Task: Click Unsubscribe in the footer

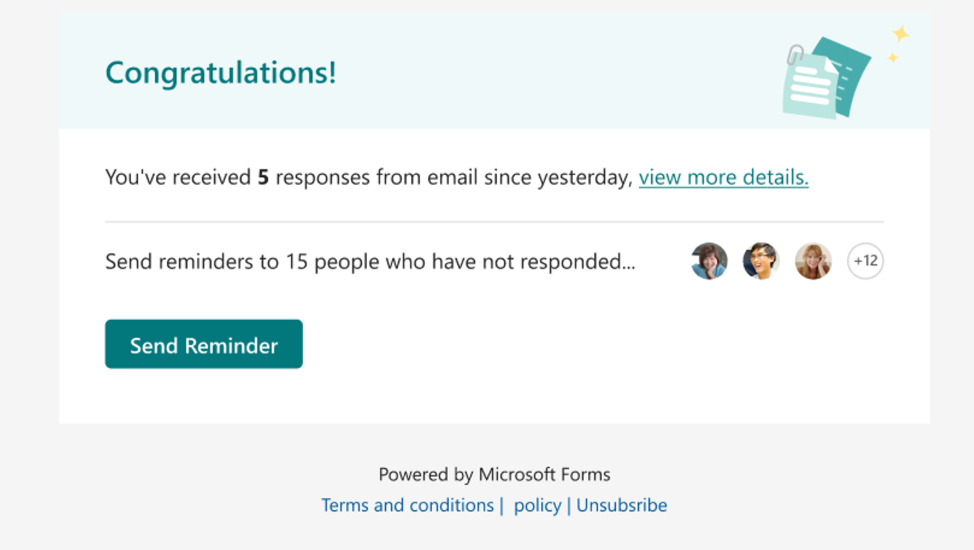Action: click(x=621, y=505)
